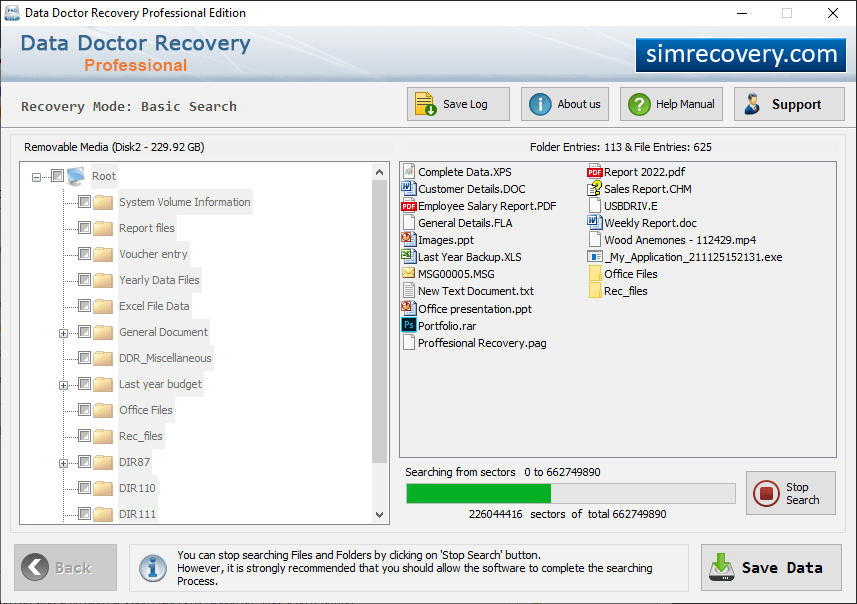The width and height of the screenshot is (857, 604).
Task: Open the Help Manual
Action: [x=671, y=104]
